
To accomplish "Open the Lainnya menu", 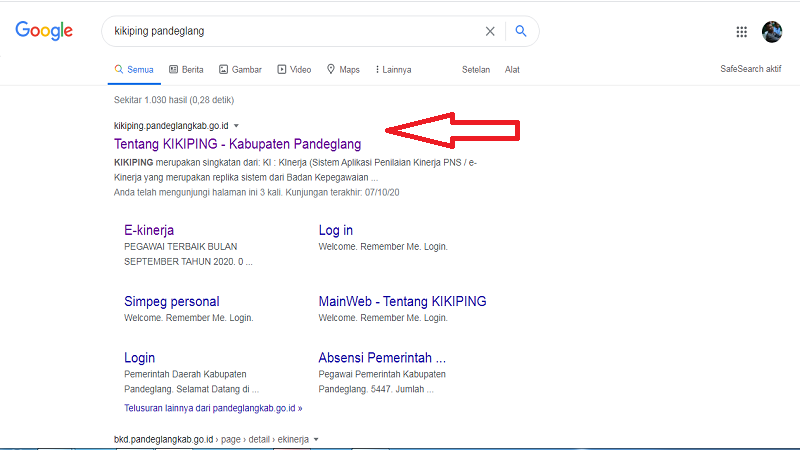I will pos(393,70).
